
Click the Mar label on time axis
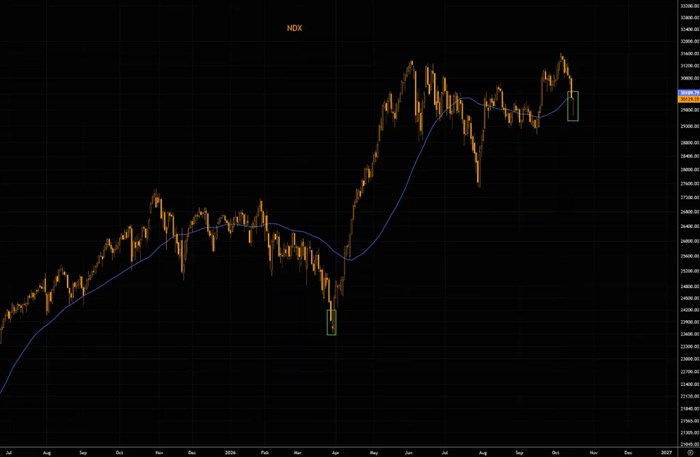pyautogui.click(x=297, y=453)
